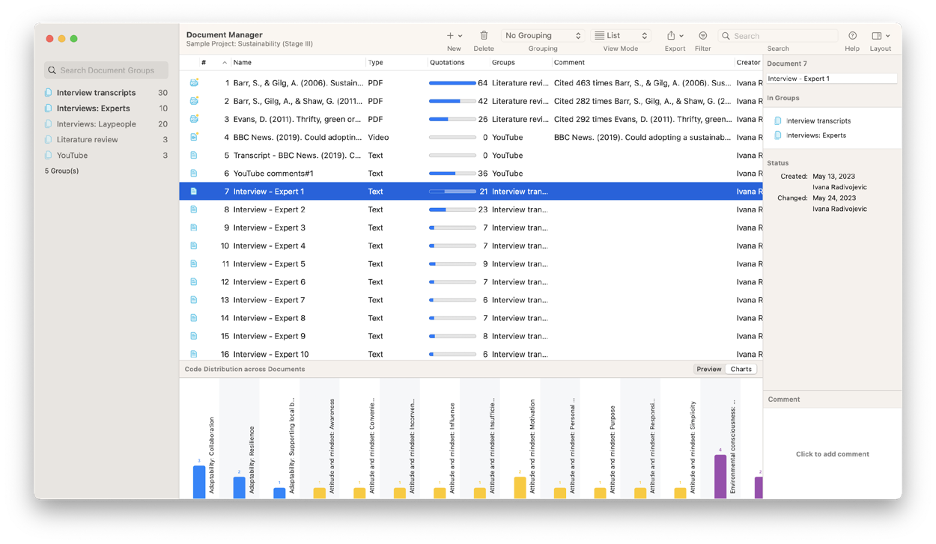Click the text icon of Transcript - BBC News row

coord(194,155)
